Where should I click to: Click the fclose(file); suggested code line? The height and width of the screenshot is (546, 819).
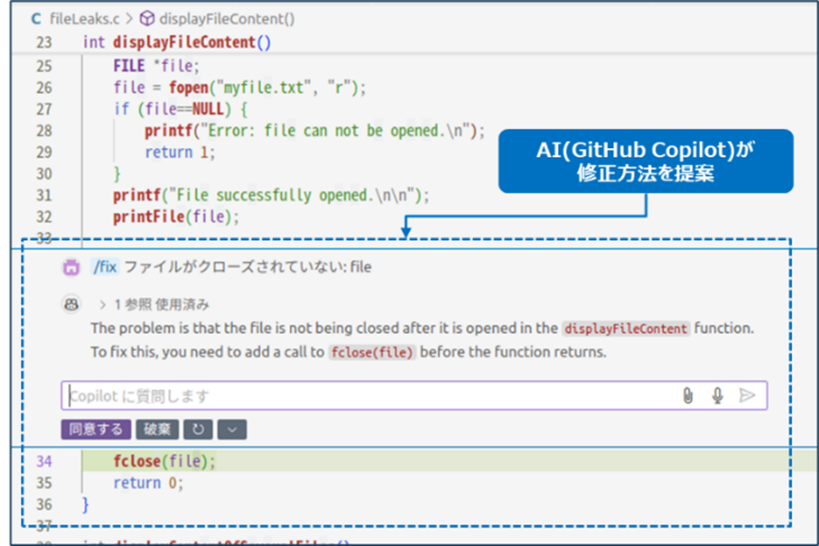tap(164, 461)
